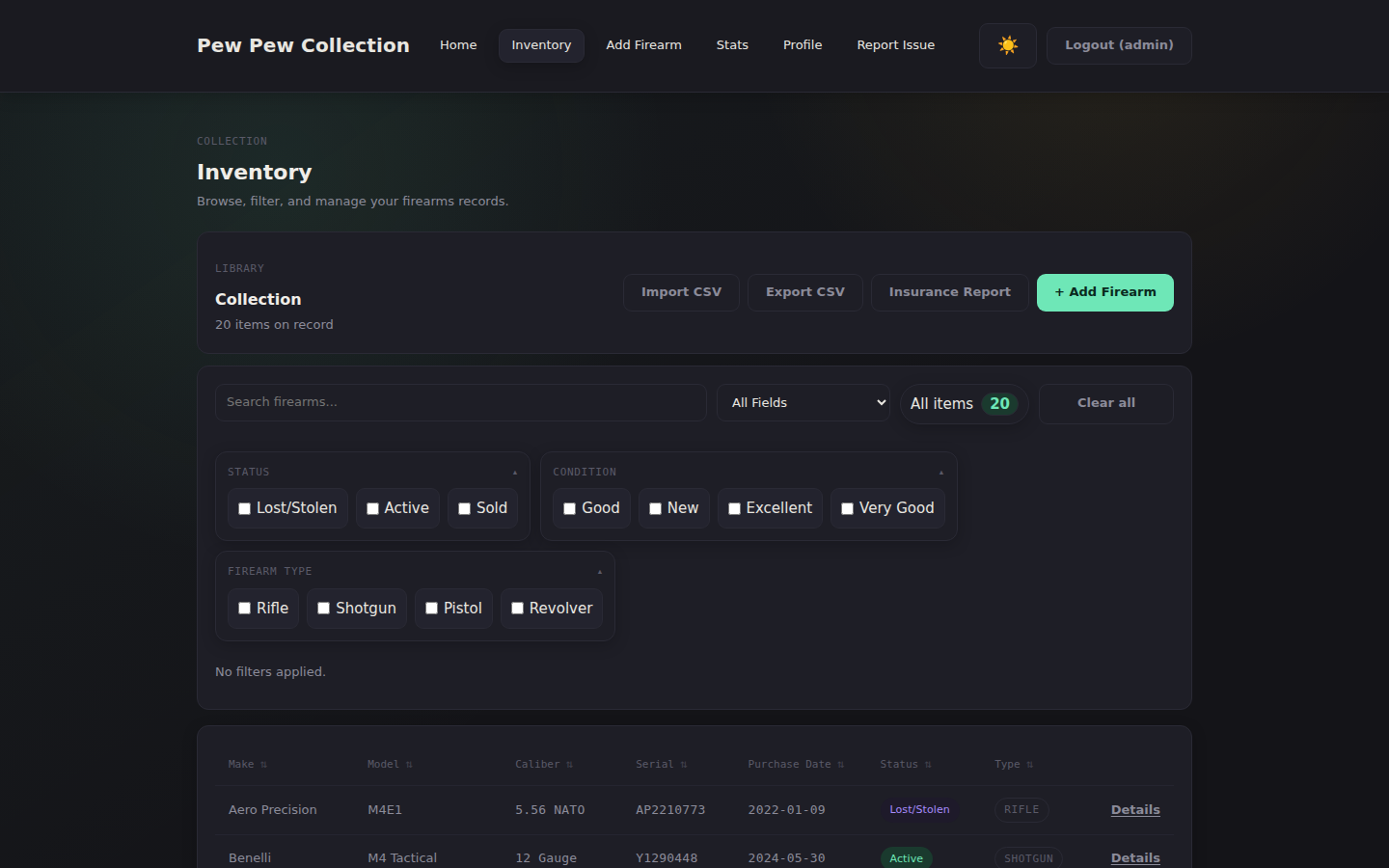Click the Lost/Stolen status badge

click(x=919, y=810)
